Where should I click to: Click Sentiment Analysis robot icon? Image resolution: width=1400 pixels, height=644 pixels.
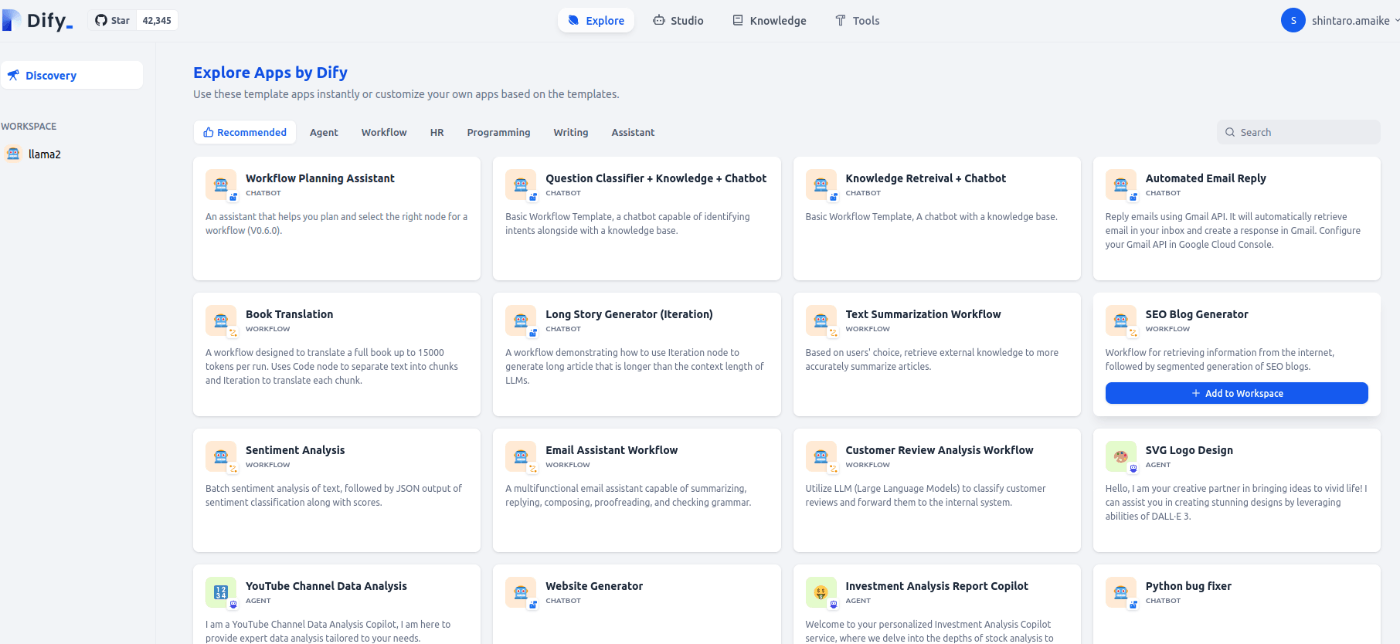click(221, 457)
